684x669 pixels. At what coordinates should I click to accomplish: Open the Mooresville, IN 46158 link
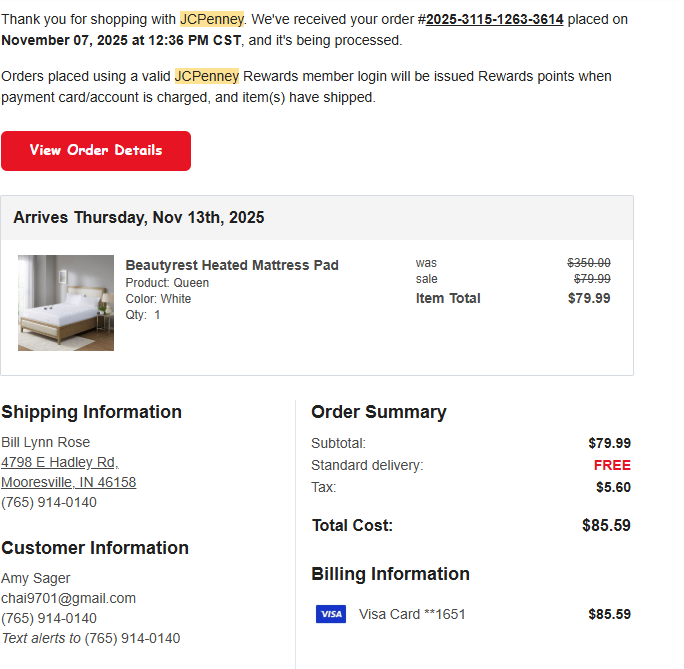(68, 482)
